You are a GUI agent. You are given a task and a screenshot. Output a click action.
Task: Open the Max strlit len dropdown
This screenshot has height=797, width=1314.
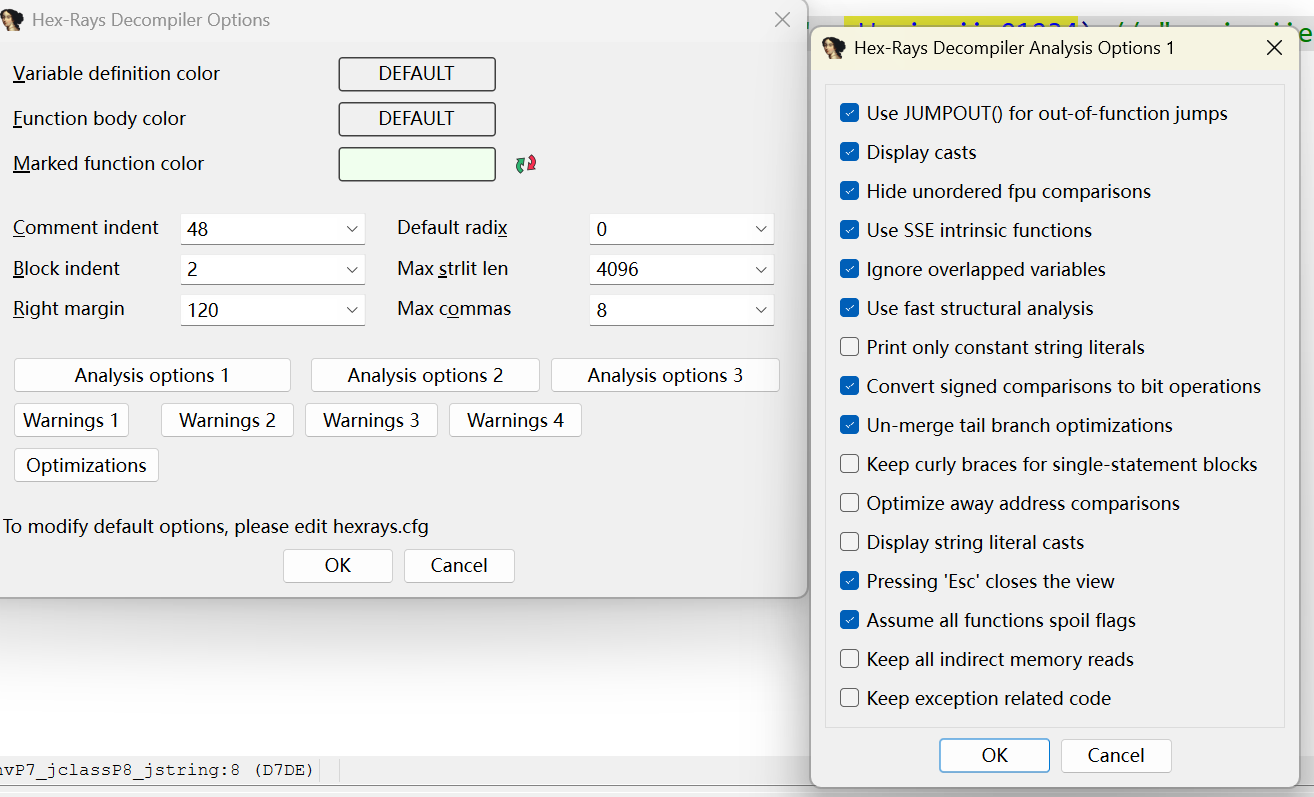click(761, 270)
